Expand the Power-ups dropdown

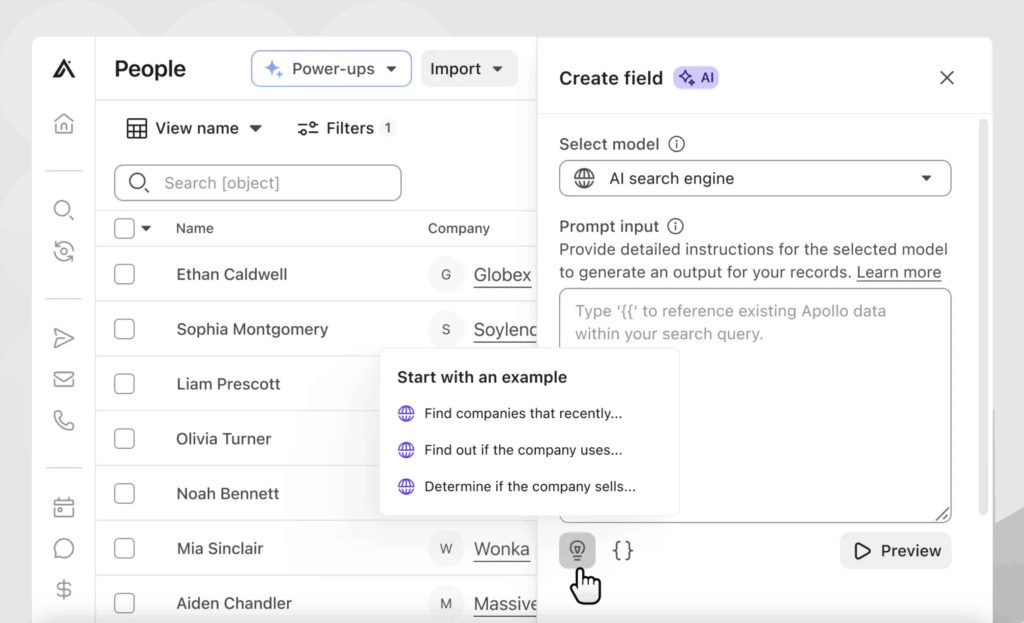(331, 69)
